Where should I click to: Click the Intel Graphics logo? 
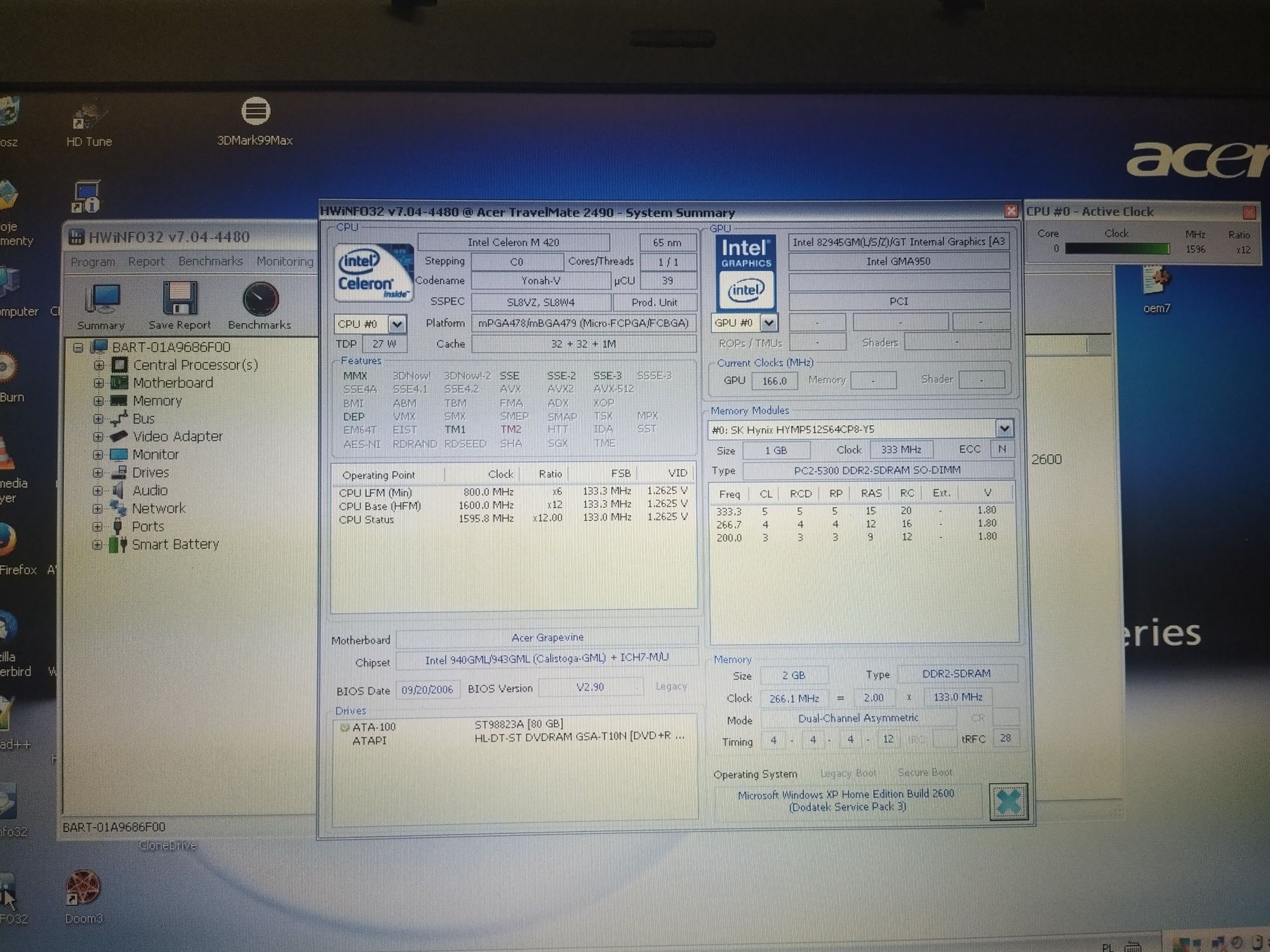coord(746,274)
